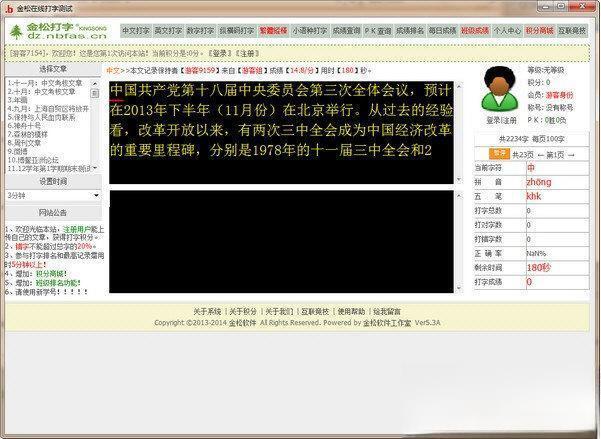Image resolution: width=601 pixels, height=439 pixels.
Task: Click the 180秒 remaining time value
Action: (539, 268)
